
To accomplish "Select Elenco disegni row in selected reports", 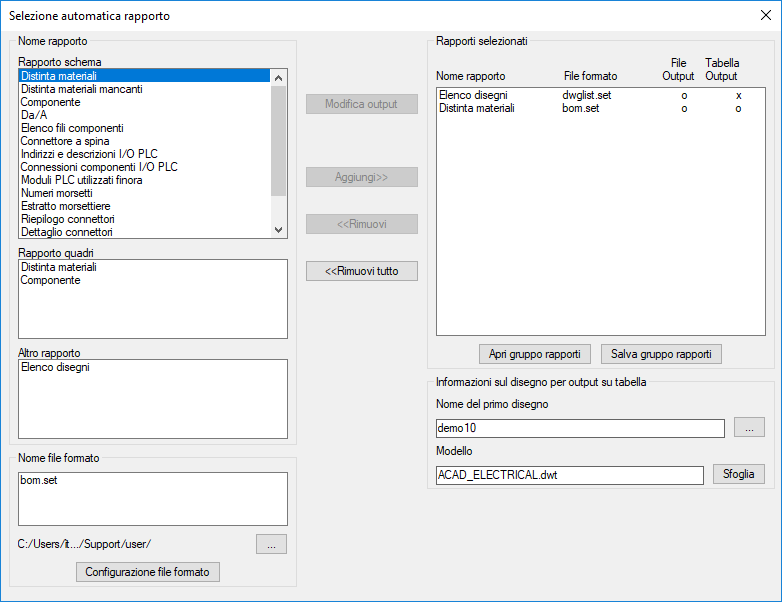I will point(473,95).
